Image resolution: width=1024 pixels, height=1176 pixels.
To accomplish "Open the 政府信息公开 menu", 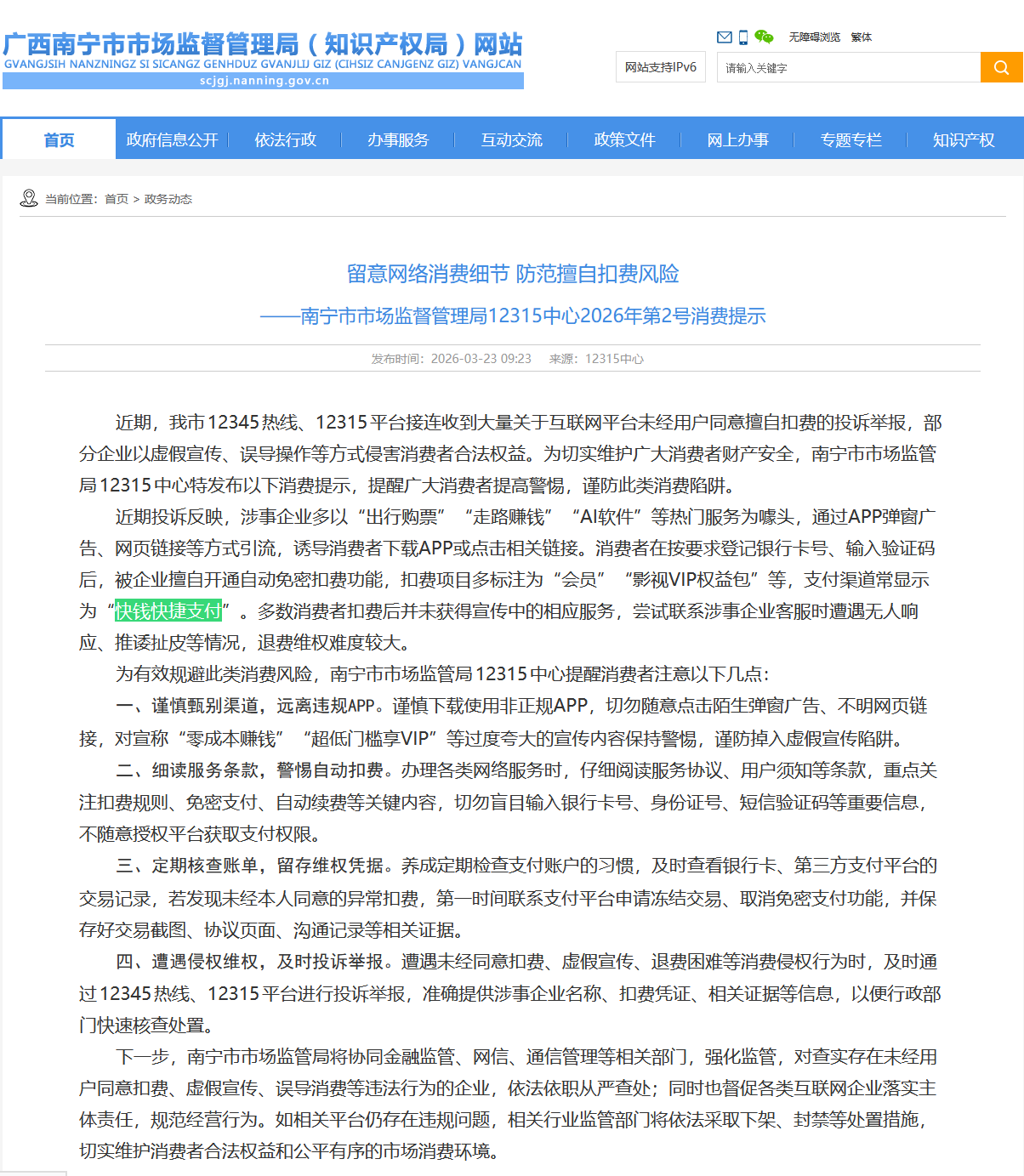I will (x=172, y=139).
